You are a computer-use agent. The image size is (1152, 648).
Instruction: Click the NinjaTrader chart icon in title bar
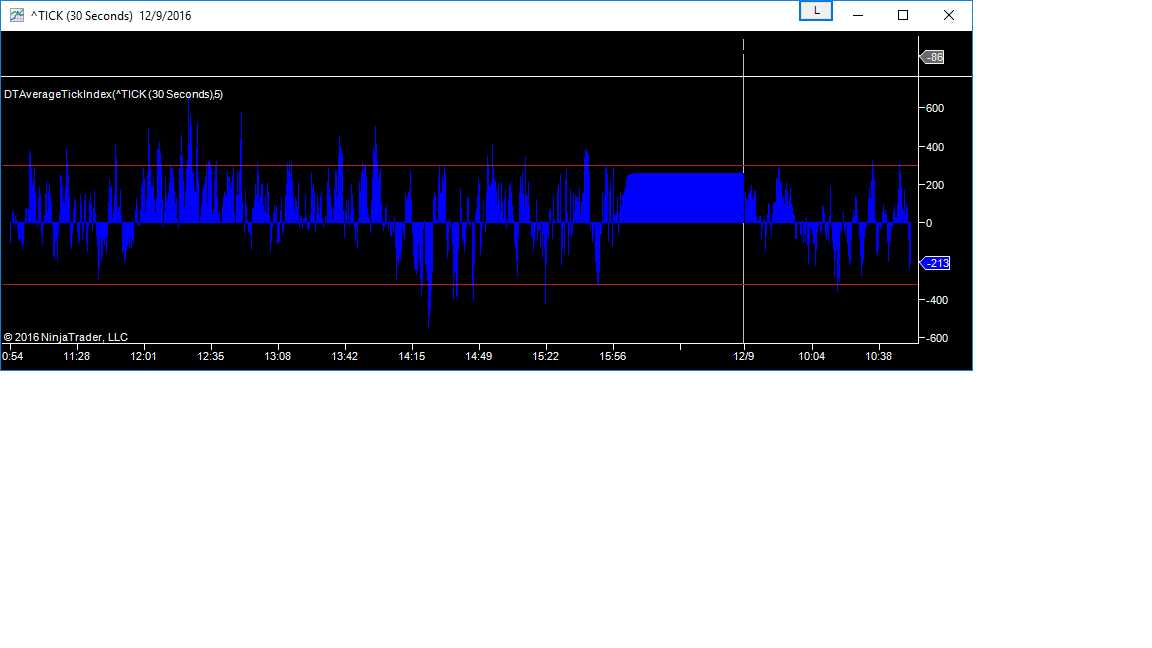tap(16, 15)
